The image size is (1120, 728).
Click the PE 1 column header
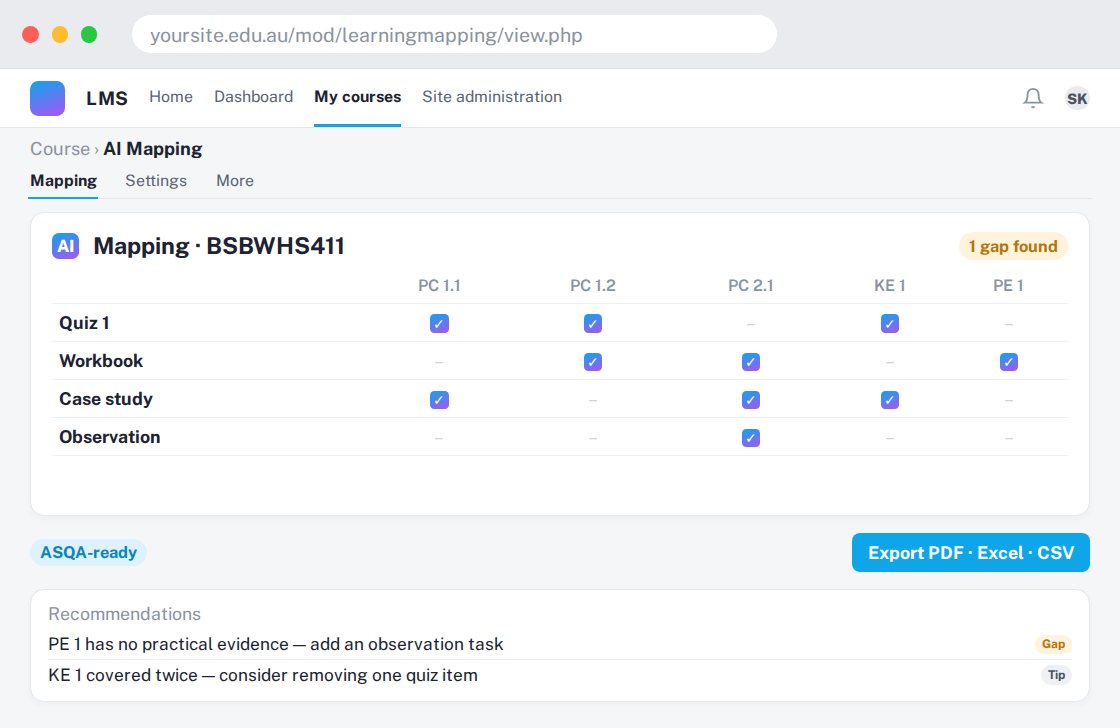(x=1009, y=286)
